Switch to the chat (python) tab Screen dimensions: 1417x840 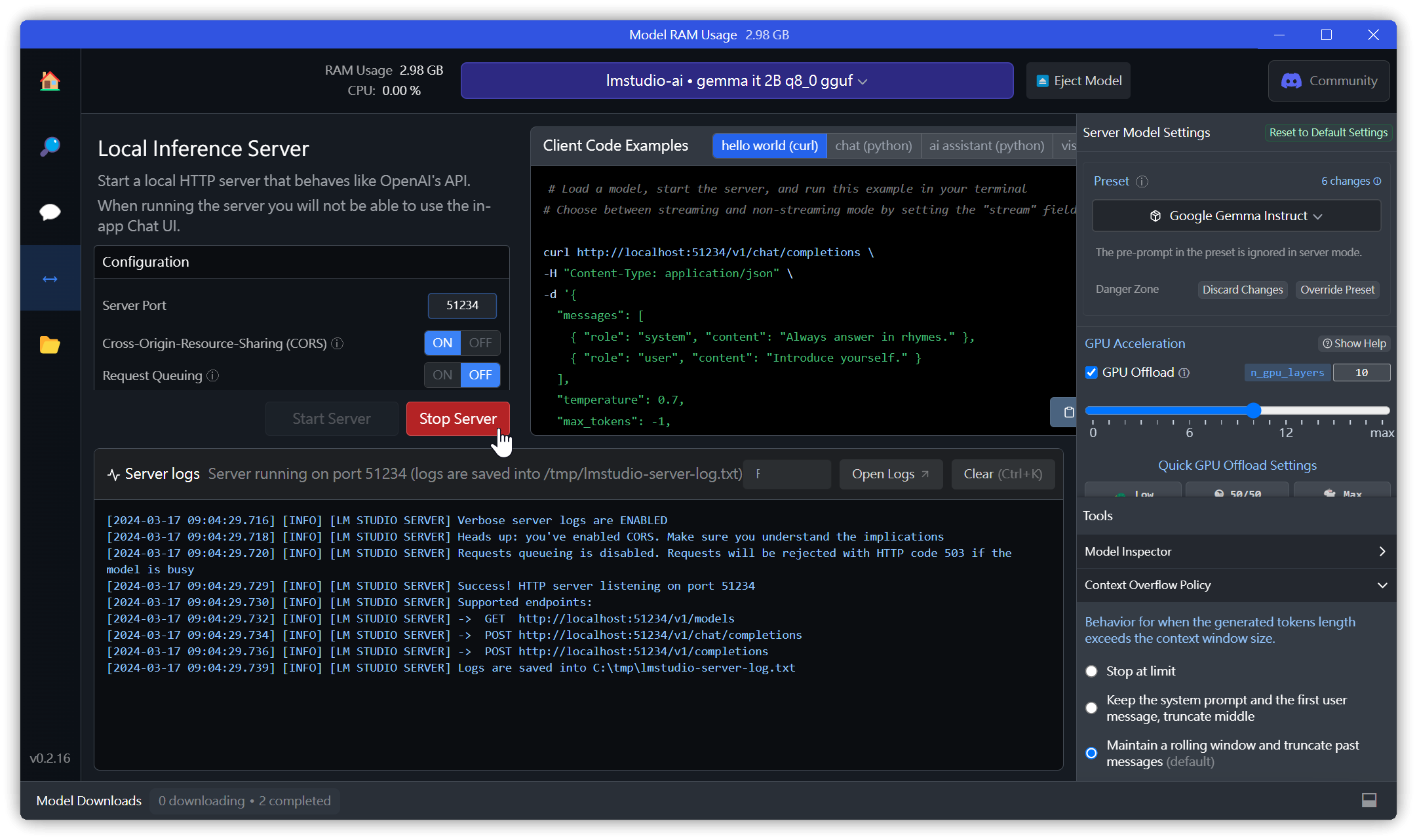(x=873, y=145)
